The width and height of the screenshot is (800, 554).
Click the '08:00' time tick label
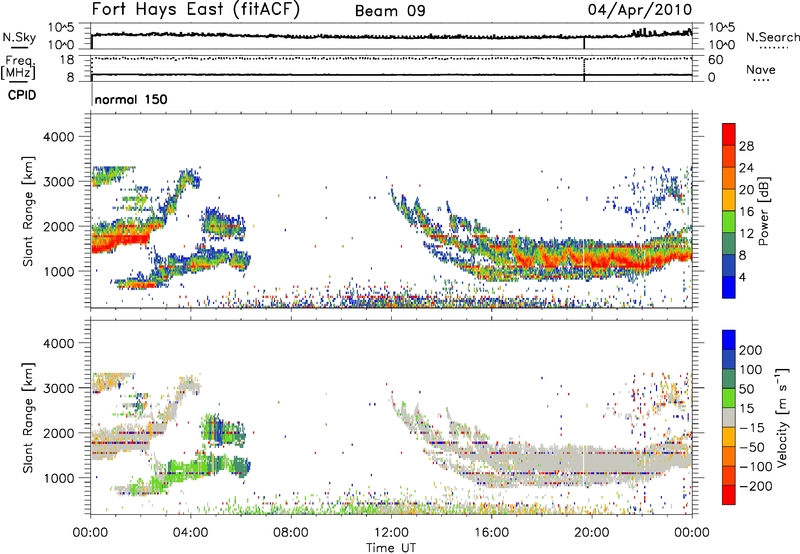291,533
